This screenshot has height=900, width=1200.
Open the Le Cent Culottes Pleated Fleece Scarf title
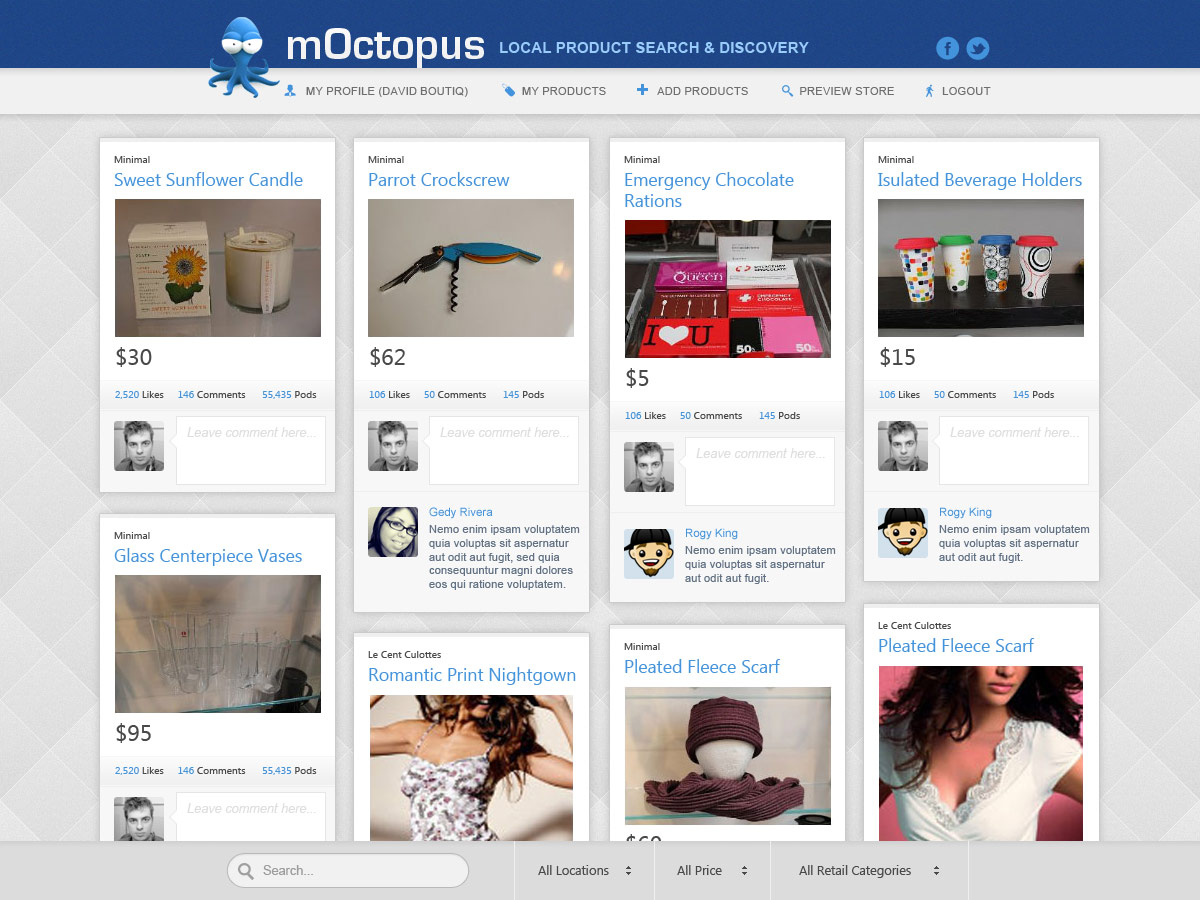click(956, 646)
